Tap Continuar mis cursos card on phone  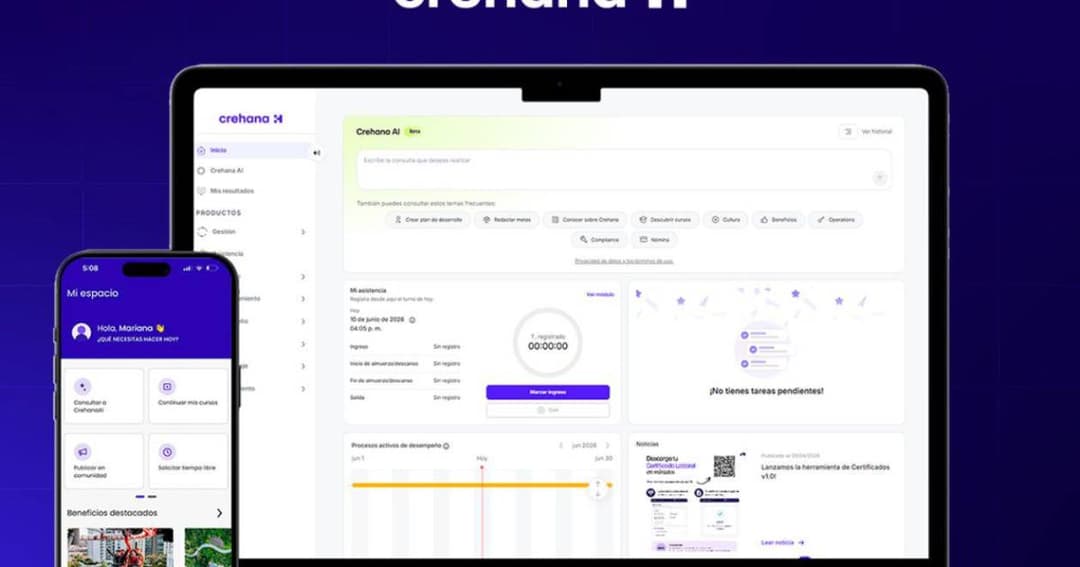click(188, 396)
